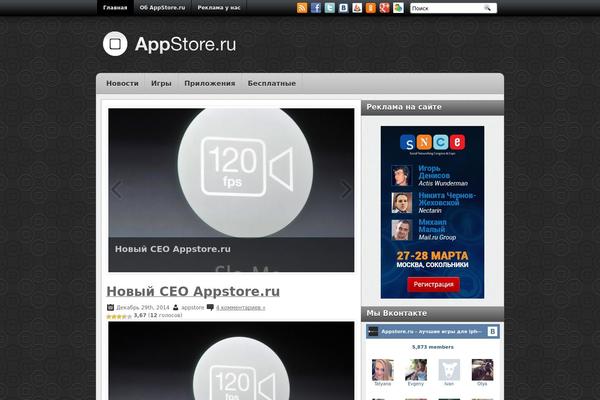Open the Реклама у нас tab
The image size is (600, 400).
(219, 8)
